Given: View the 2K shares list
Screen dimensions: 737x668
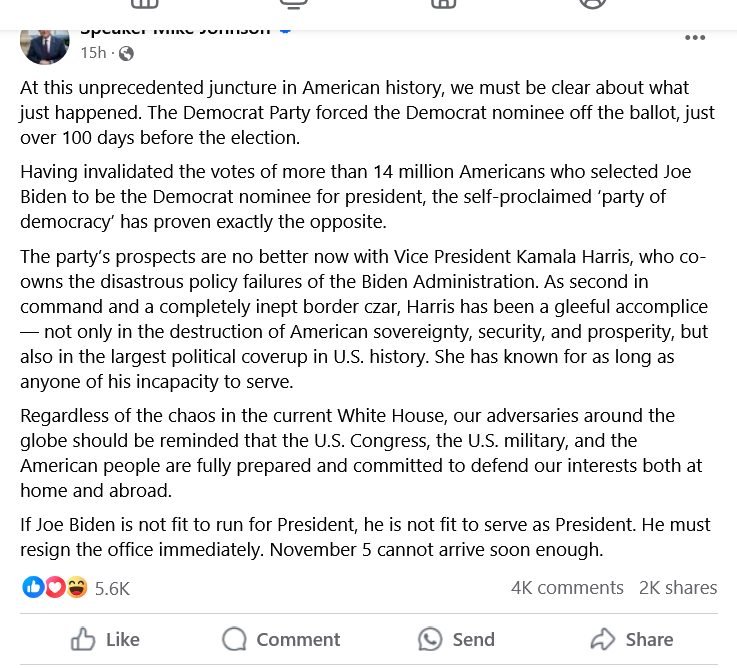Looking at the screenshot, I should click(x=678, y=588).
